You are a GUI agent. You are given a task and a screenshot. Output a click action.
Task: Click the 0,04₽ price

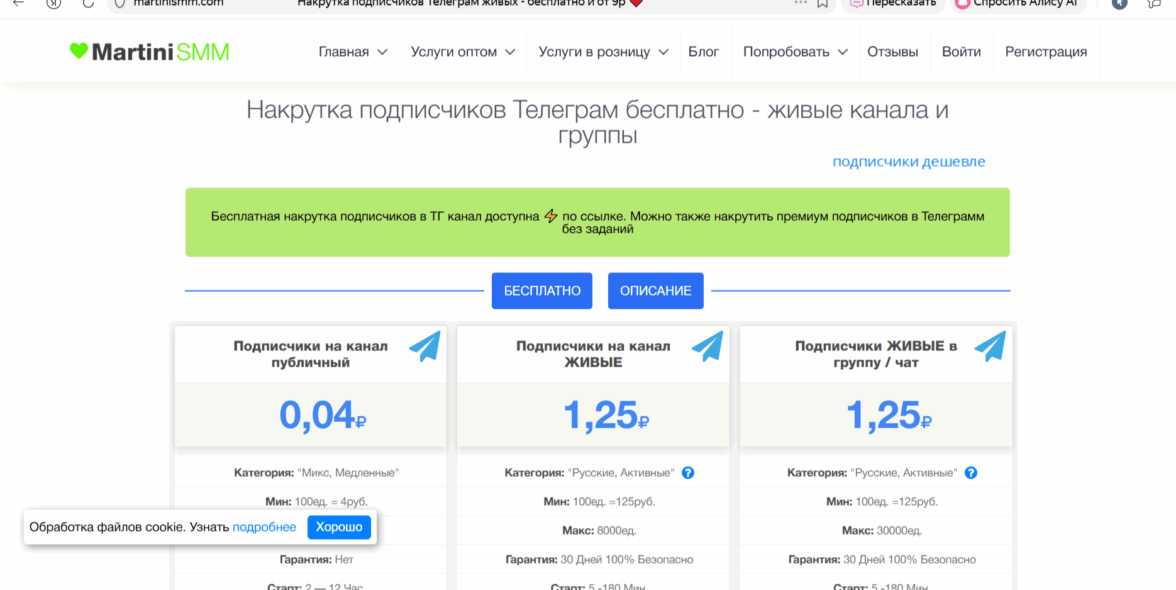click(322, 415)
